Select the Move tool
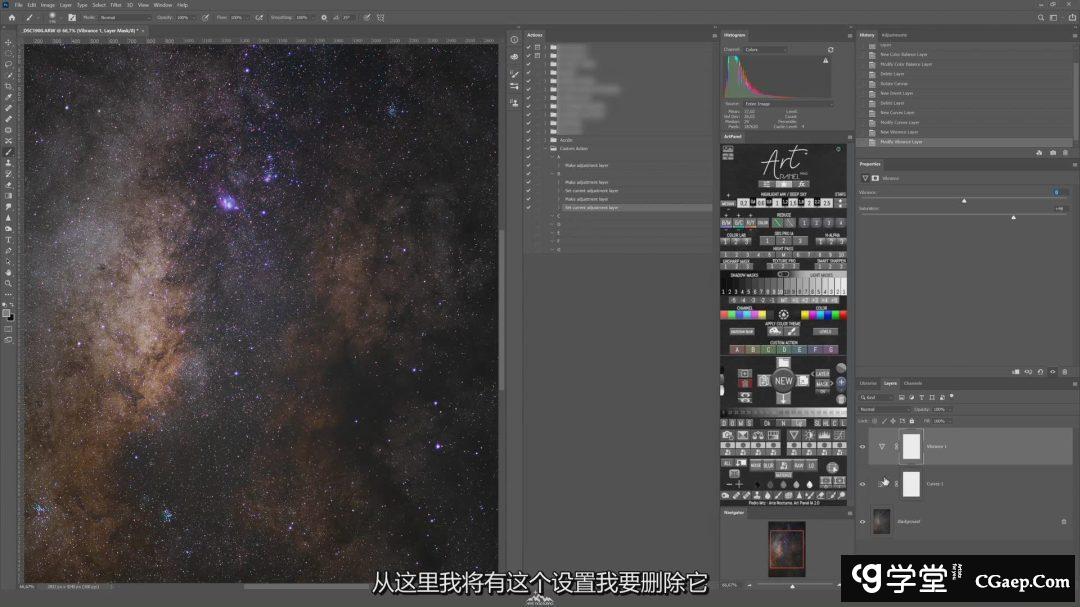 (x=9, y=43)
